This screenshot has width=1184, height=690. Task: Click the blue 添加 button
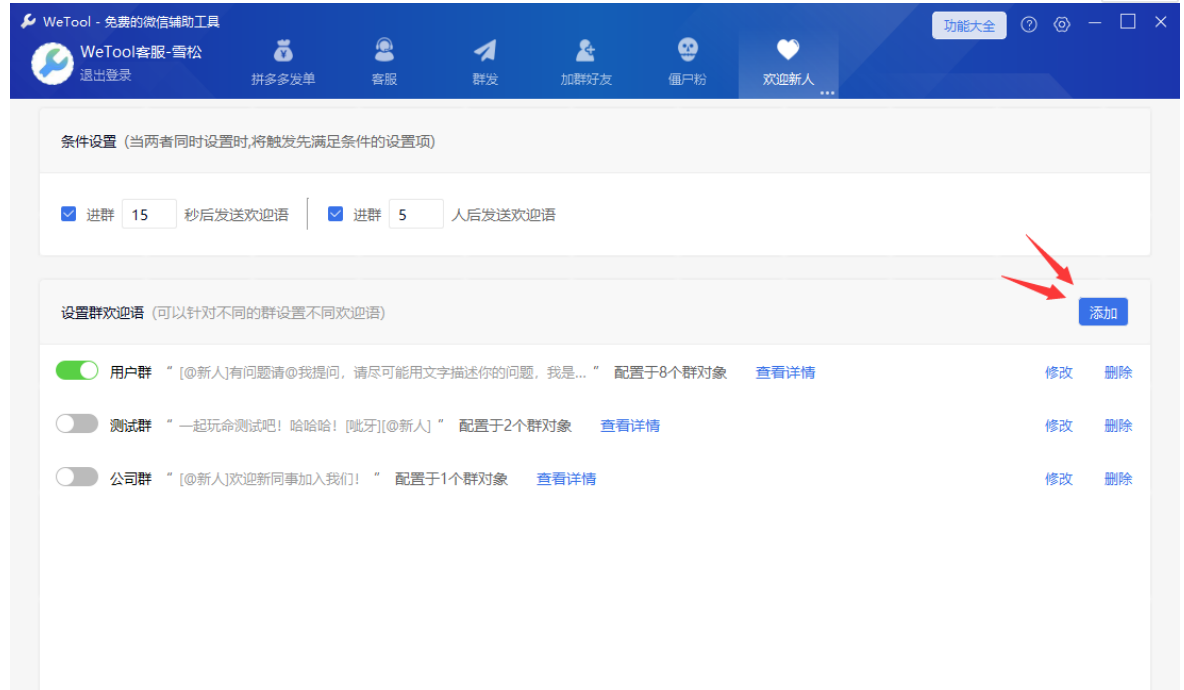click(1103, 313)
